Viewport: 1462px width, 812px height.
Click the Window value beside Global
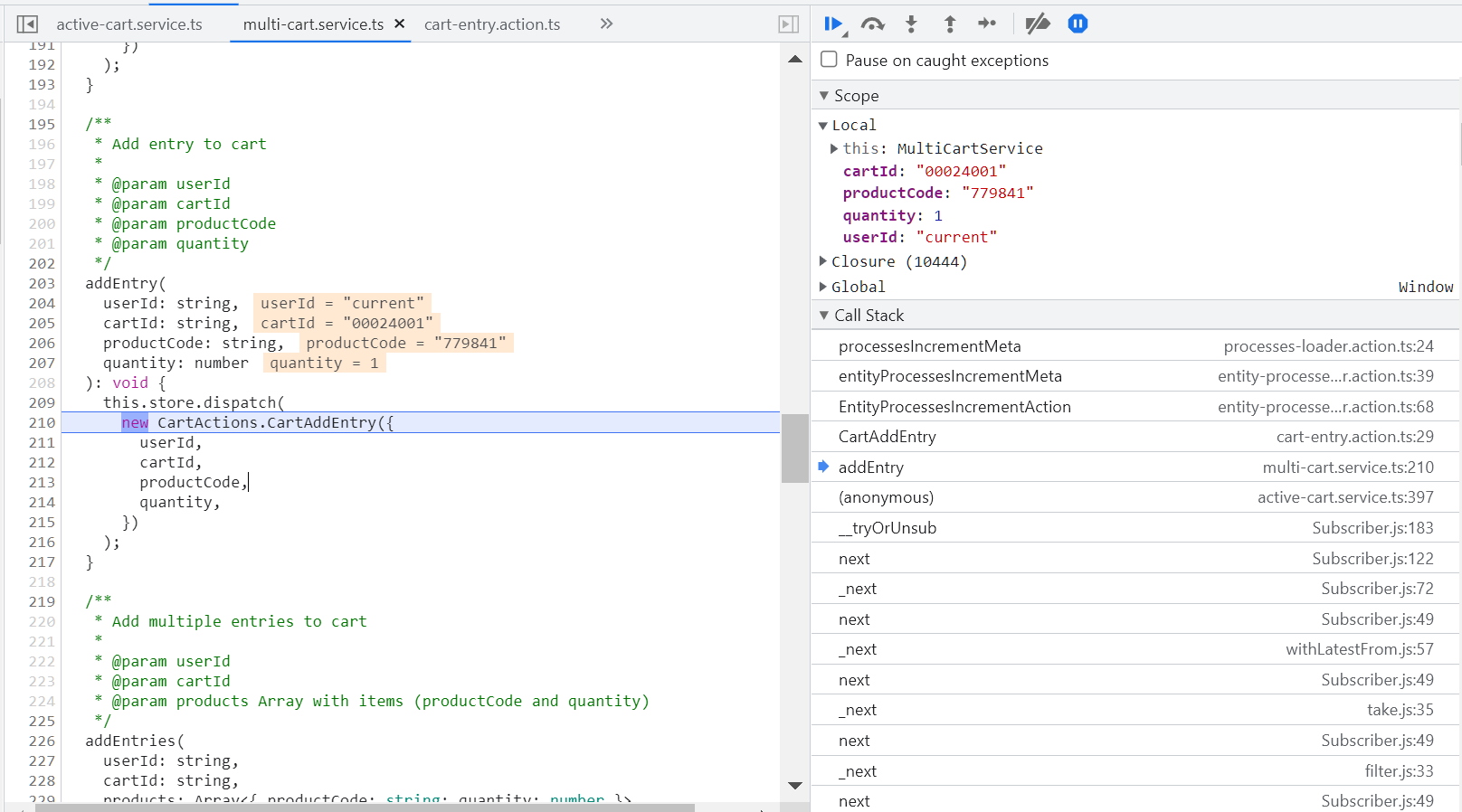coord(1426,287)
